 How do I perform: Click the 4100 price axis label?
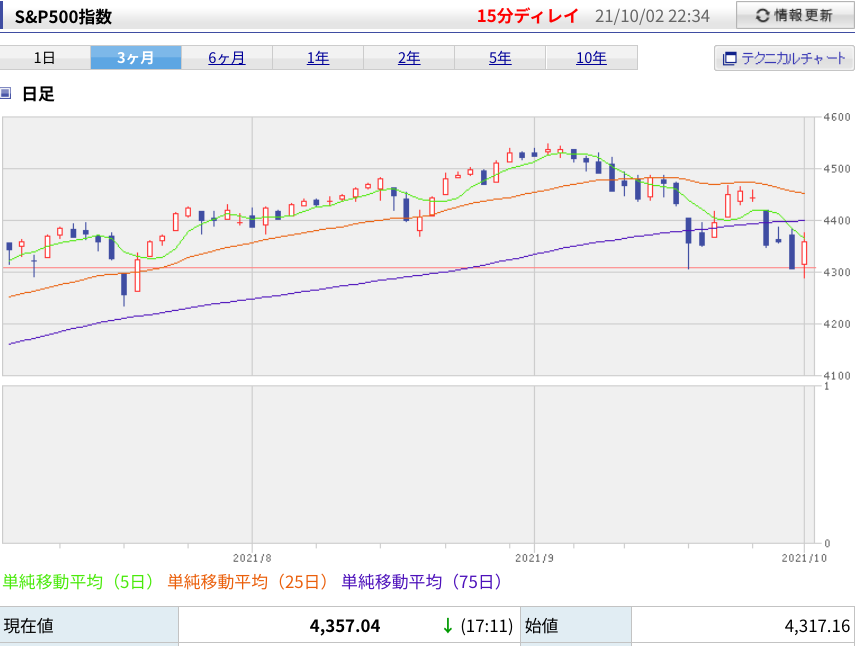click(837, 376)
